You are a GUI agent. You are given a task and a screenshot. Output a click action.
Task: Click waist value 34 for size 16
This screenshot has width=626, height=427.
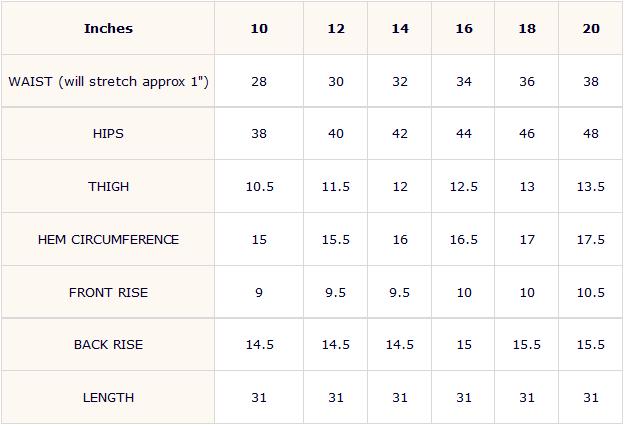[x=464, y=81]
